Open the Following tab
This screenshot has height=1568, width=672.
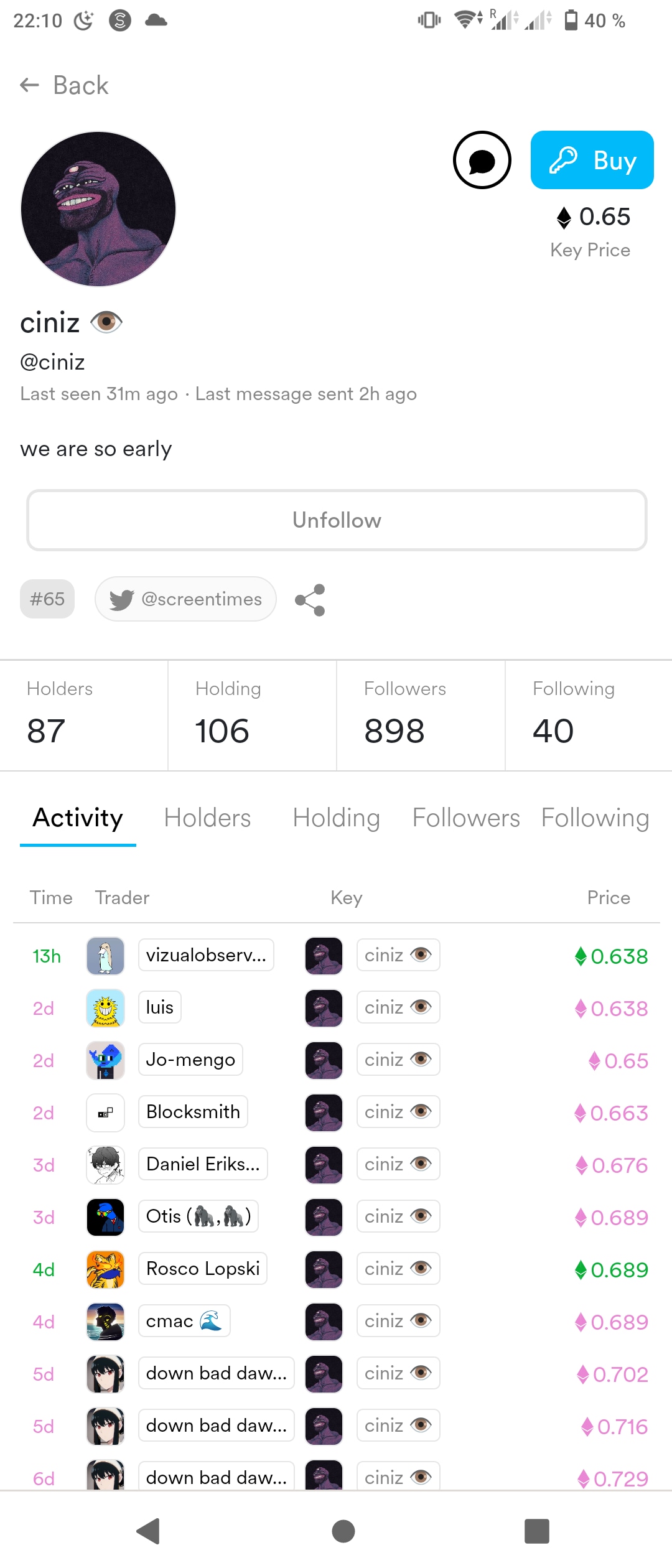tap(595, 818)
